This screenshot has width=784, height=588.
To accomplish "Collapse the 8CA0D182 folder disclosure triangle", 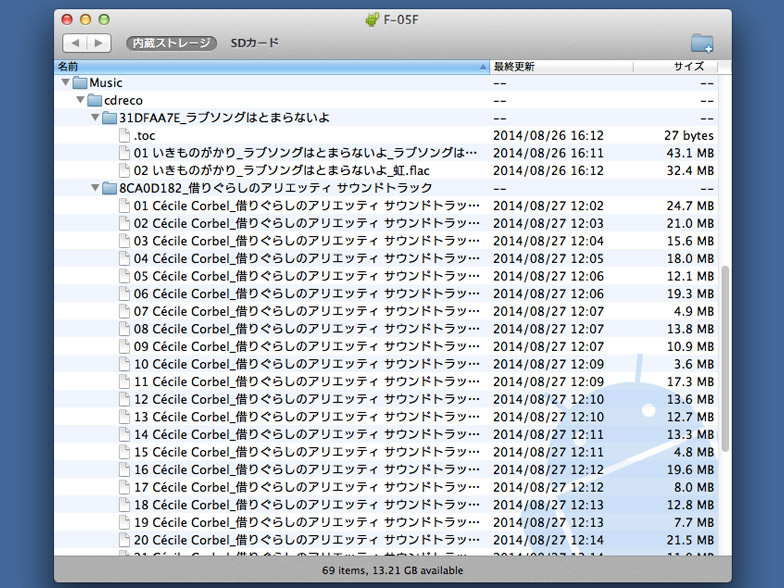I will [96, 188].
